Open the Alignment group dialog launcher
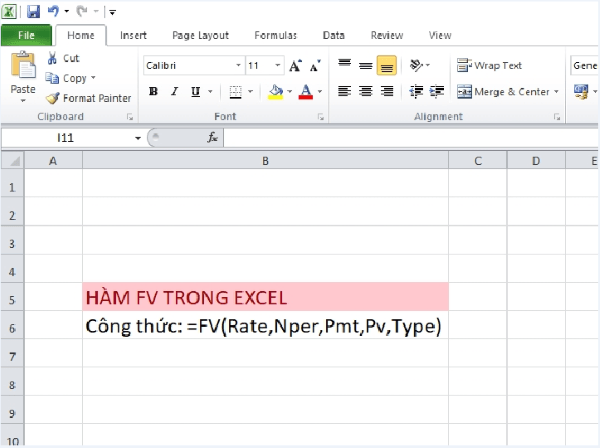Screen dimensions: 600x448 tap(557, 117)
